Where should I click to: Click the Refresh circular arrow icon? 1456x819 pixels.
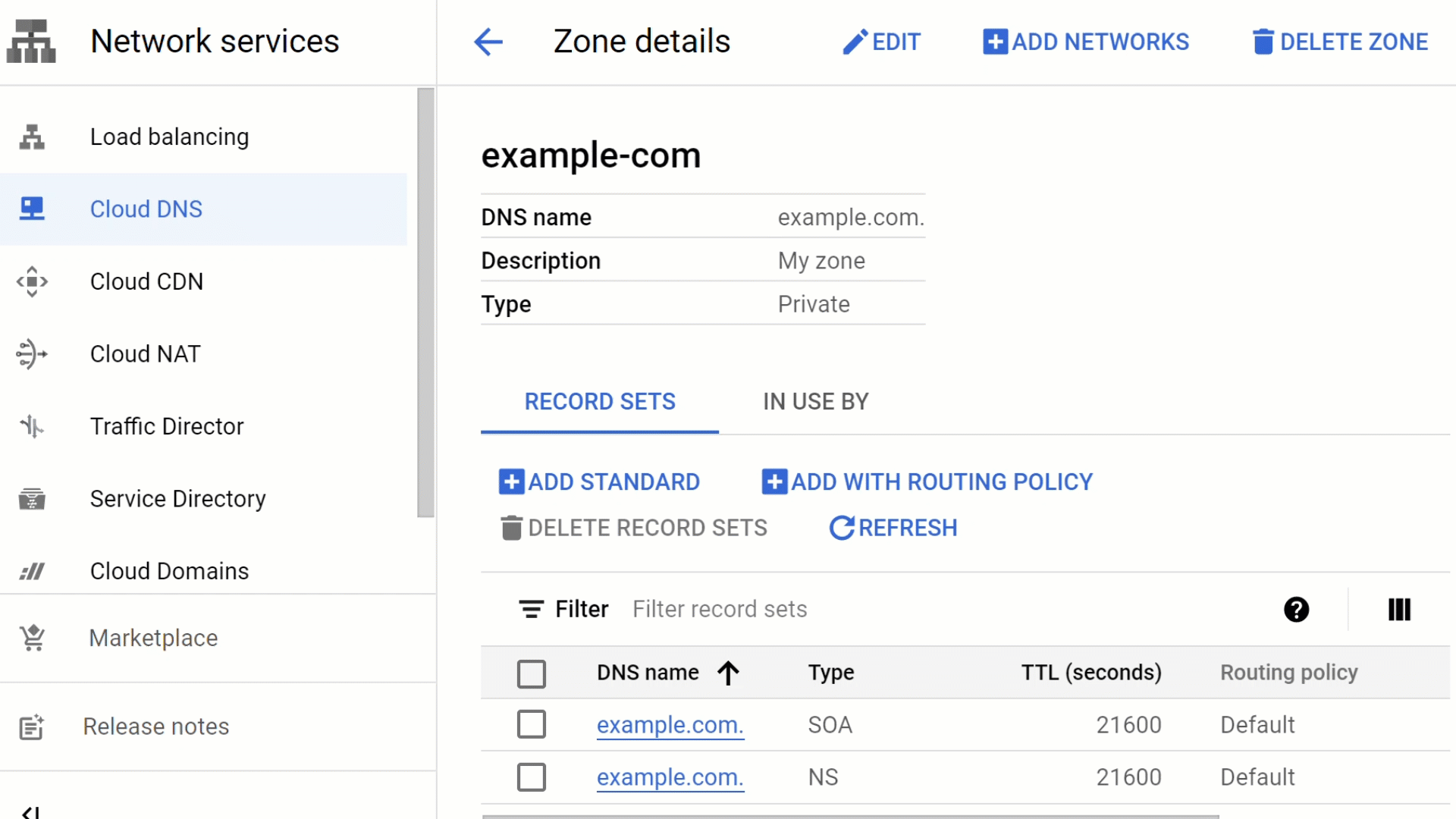coord(842,528)
